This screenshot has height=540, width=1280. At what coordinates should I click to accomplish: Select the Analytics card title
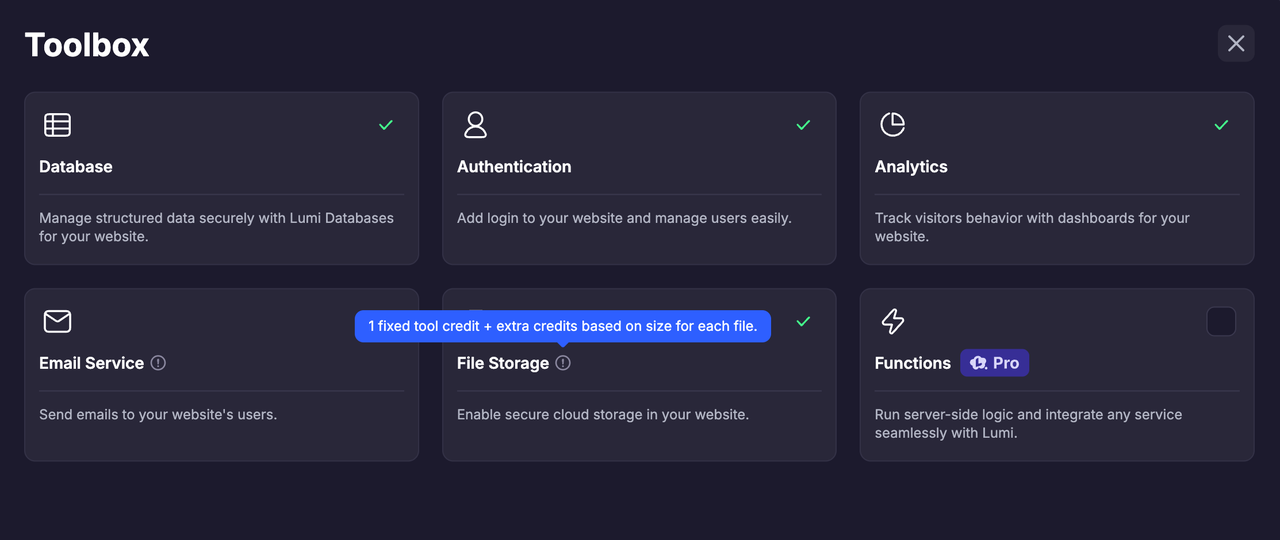click(911, 167)
